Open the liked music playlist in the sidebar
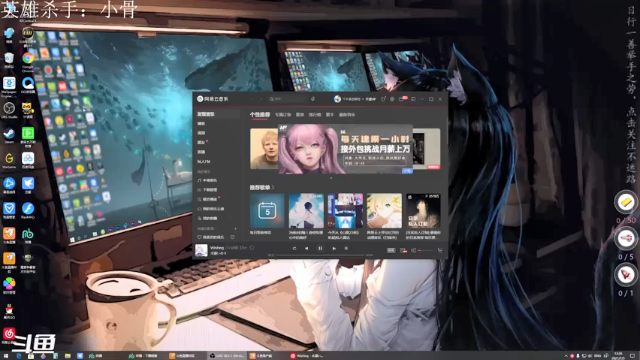Image resolution: width=640 pixels, height=360 pixels. pyautogui.click(x=212, y=237)
